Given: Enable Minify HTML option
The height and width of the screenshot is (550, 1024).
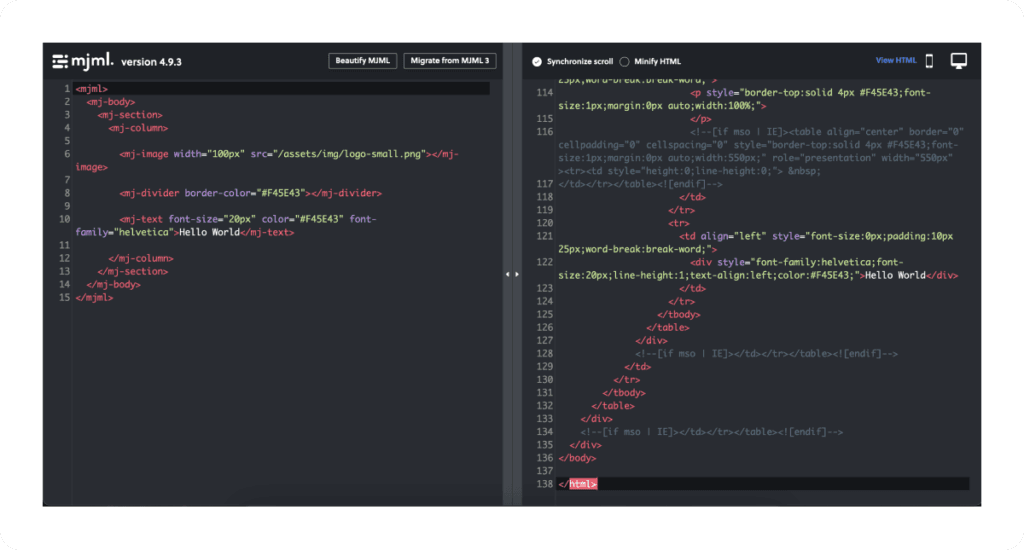Looking at the screenshot, I should 625,62.
